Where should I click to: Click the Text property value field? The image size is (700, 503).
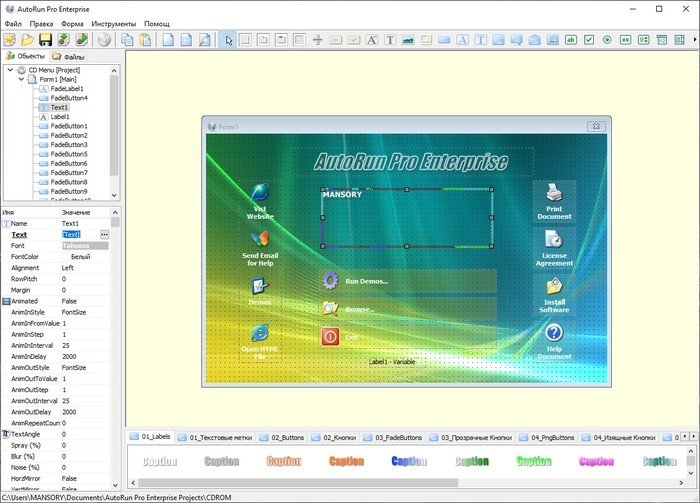click(x=80, y=235)
